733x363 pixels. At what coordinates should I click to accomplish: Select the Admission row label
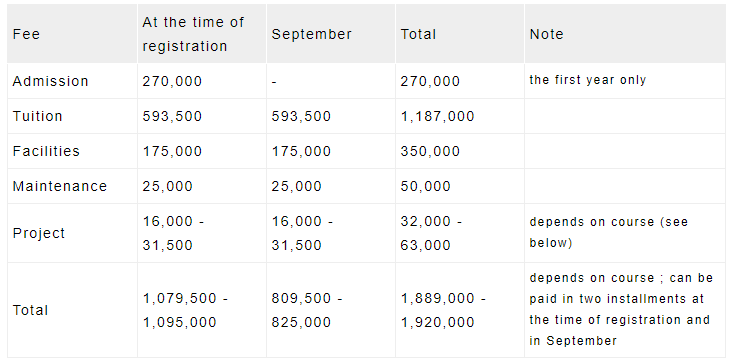tap(50, 81)
